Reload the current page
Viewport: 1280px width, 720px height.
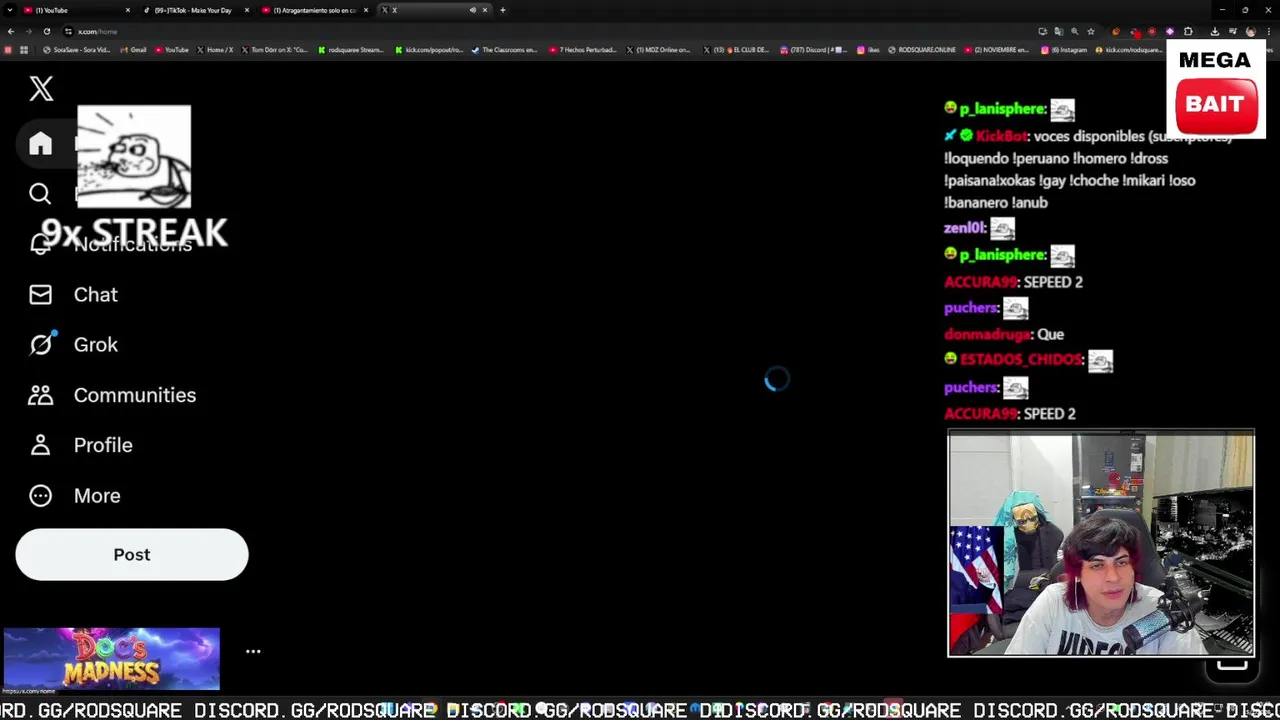coord(47,31)
